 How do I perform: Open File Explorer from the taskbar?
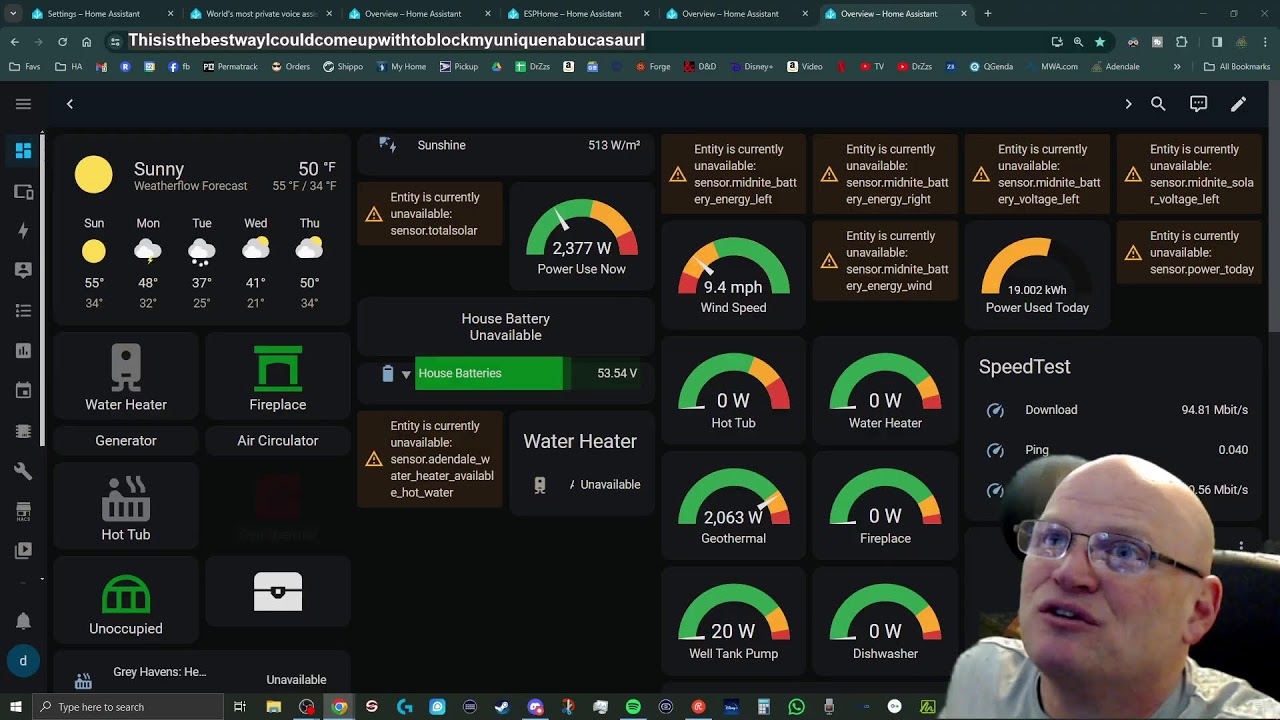pos(273,707)
